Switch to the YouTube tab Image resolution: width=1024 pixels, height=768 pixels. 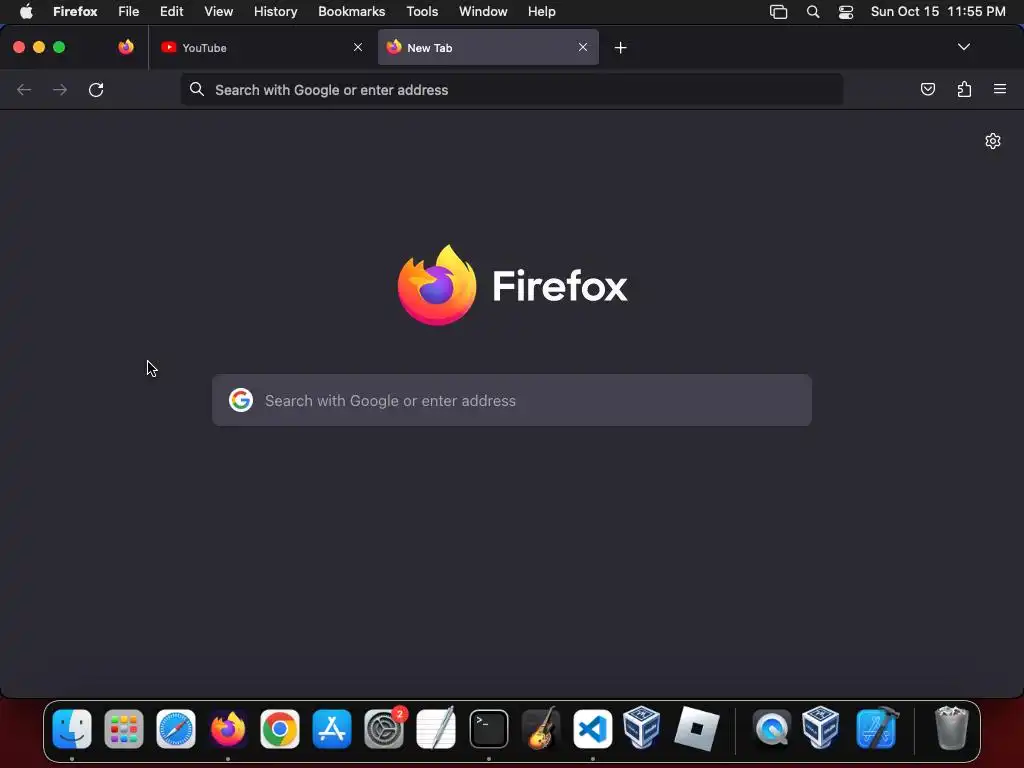pos(261,47)
